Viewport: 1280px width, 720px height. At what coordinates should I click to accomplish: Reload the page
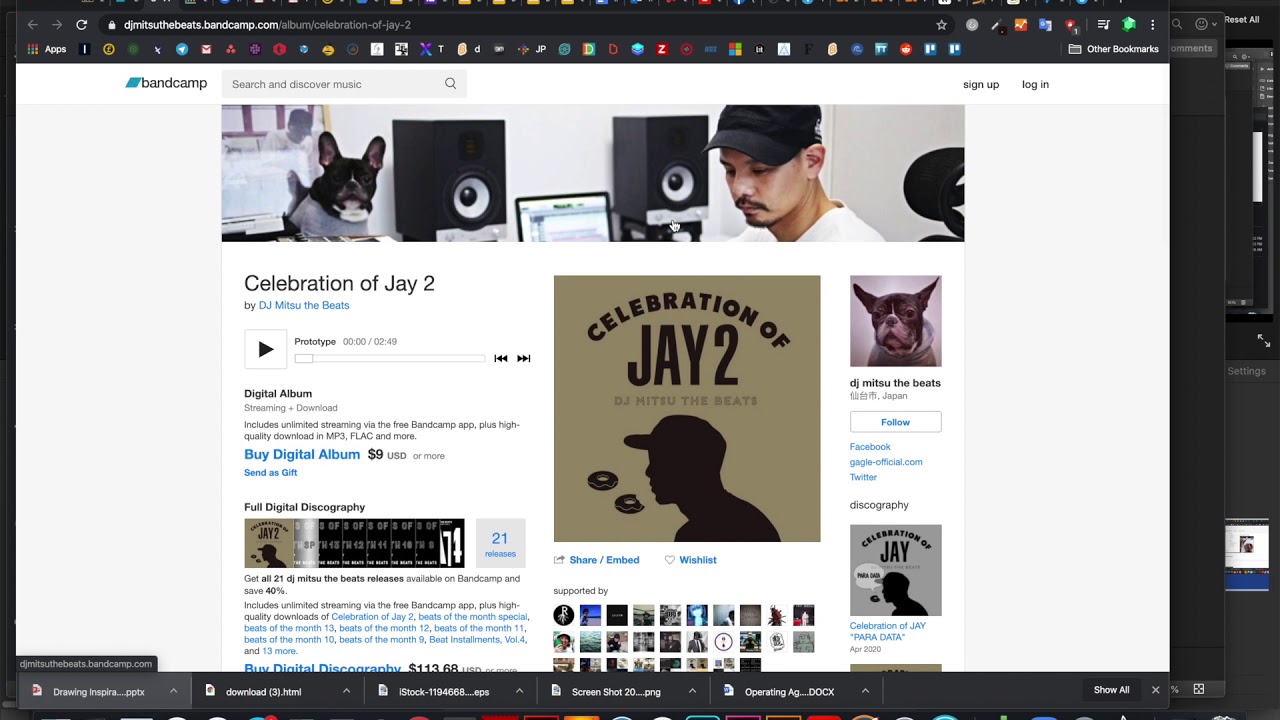coord(82,25)
